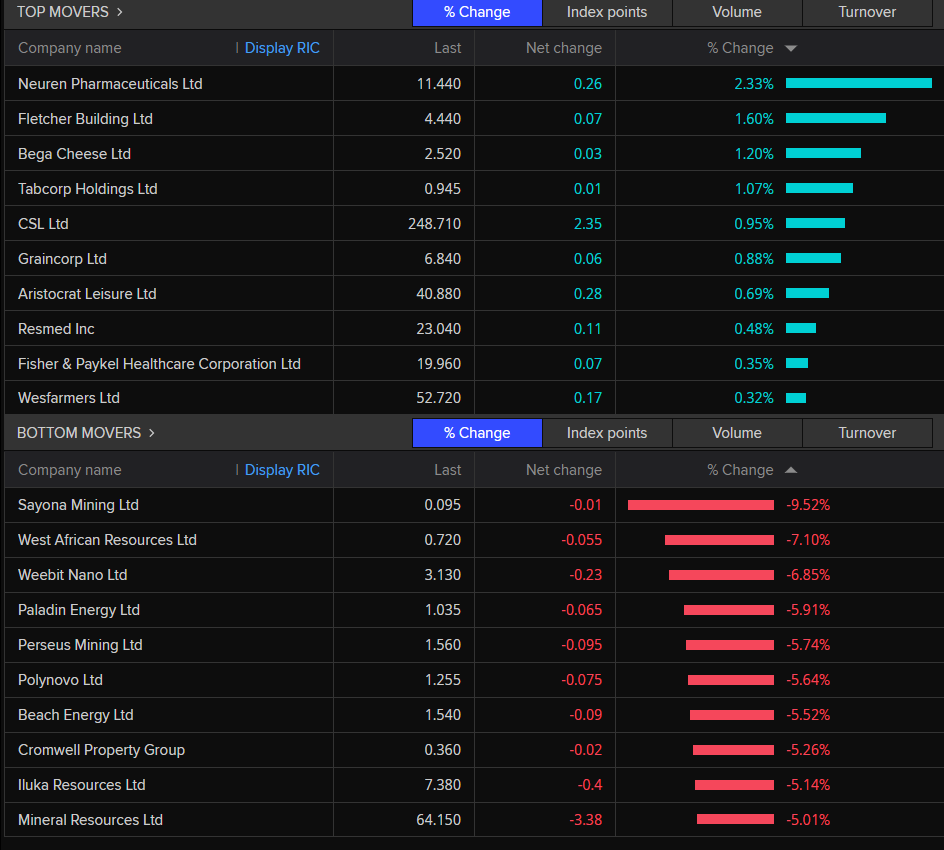Select Bega Cheese Ltd company name
This screenshot has width=944, height=850.
click(74, 154)
